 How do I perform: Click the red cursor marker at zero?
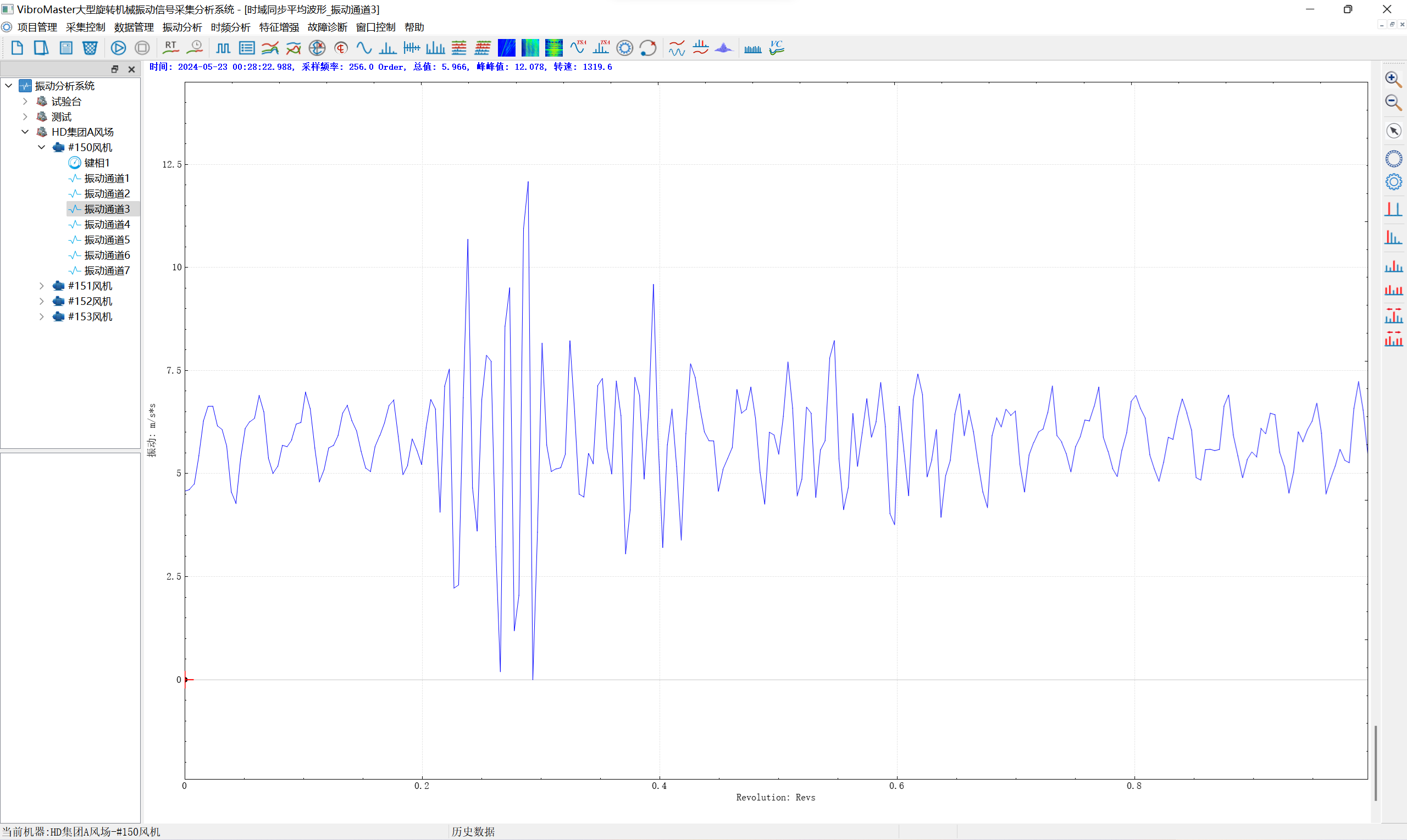pyautogui.click(x=189, y=679)
